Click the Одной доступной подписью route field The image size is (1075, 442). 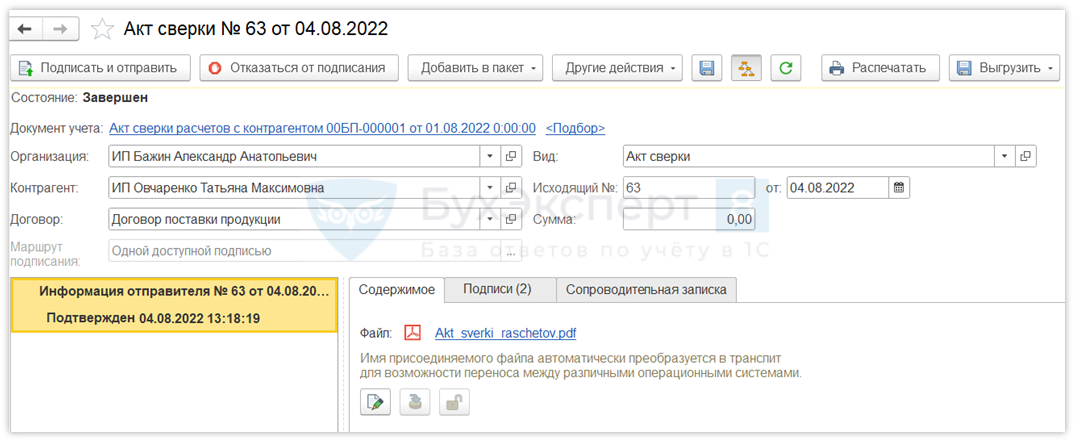tap(304, 251)
